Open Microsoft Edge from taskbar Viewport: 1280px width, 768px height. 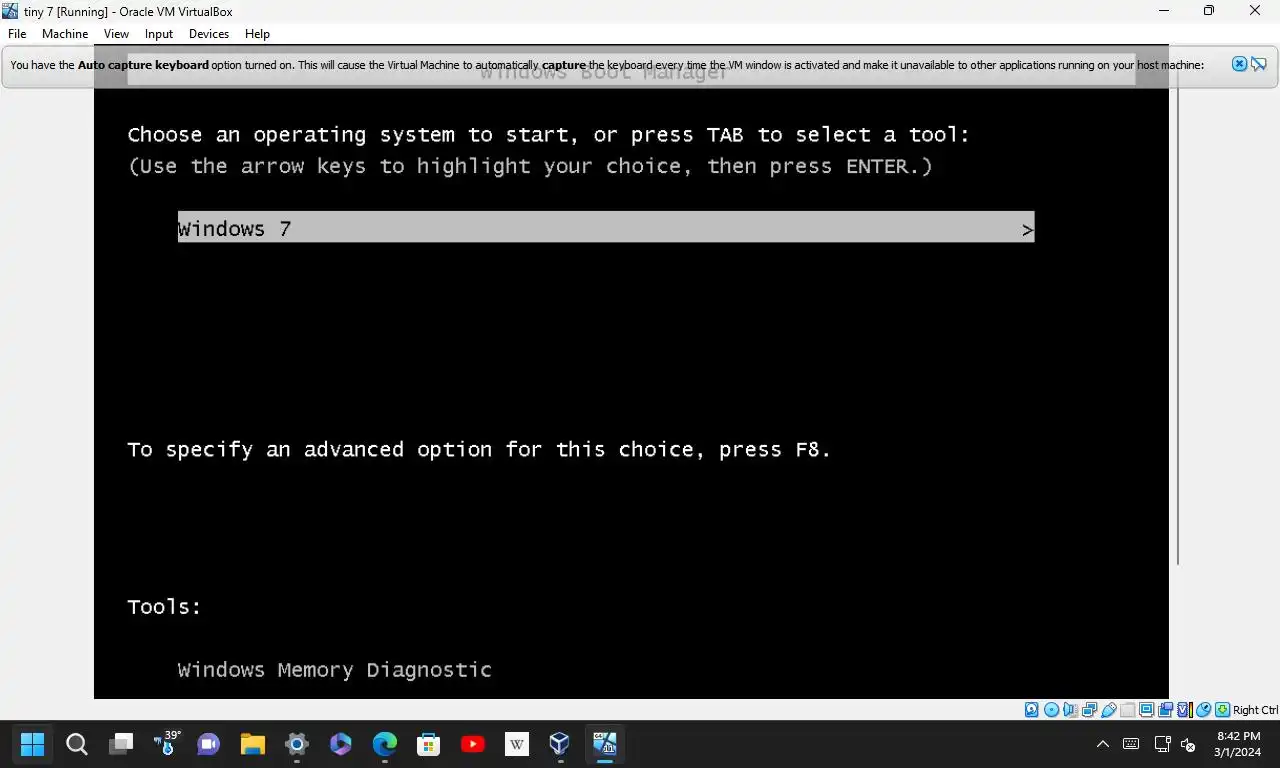pyautogui.click(x=385, y=744)
